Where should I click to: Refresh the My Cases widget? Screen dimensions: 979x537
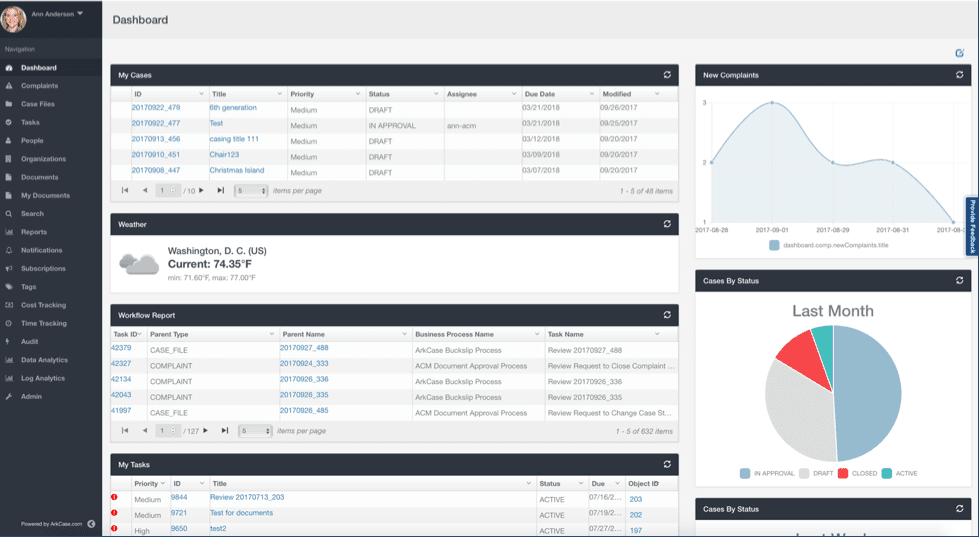pyautogui.click(x=667, y=75)
